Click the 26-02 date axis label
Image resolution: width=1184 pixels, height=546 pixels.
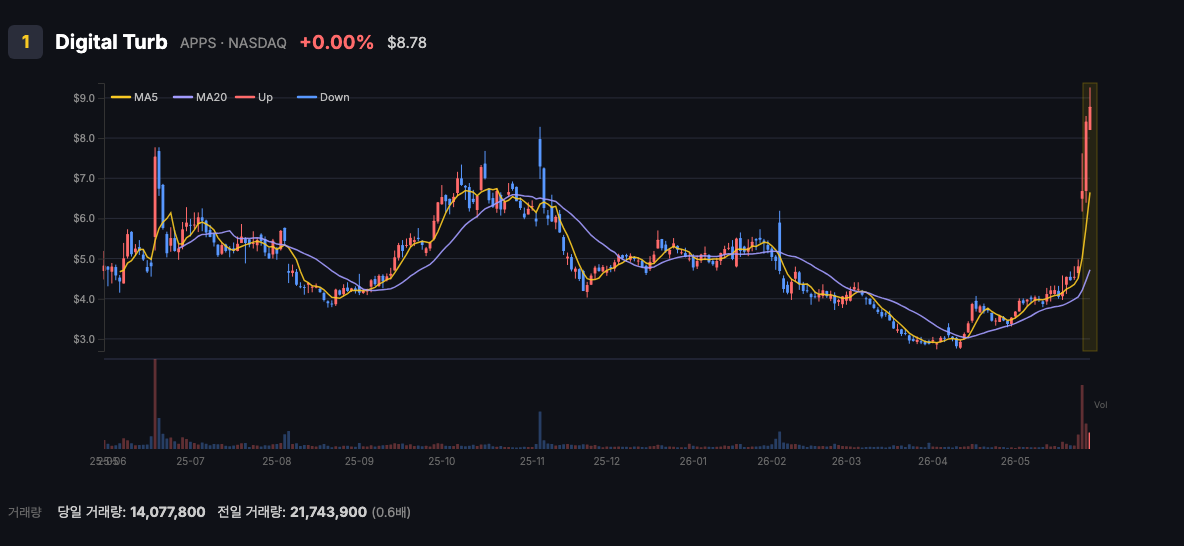pyautogui.click(x=772, y=461)
